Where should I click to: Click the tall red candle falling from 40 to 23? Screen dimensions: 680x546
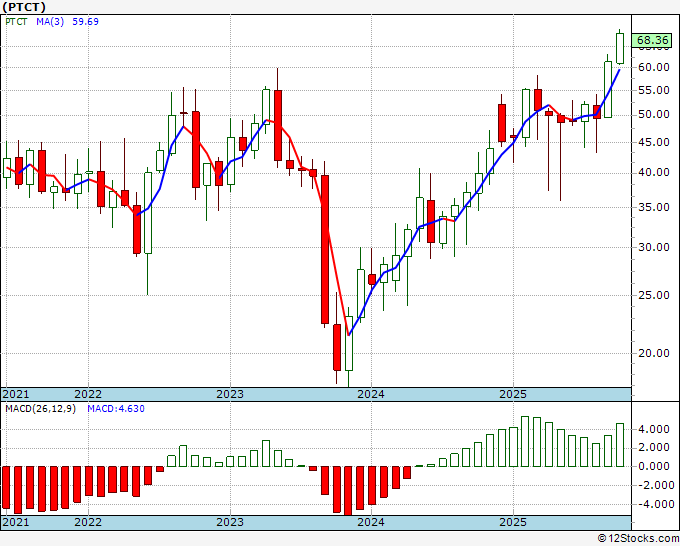point(325,249)
